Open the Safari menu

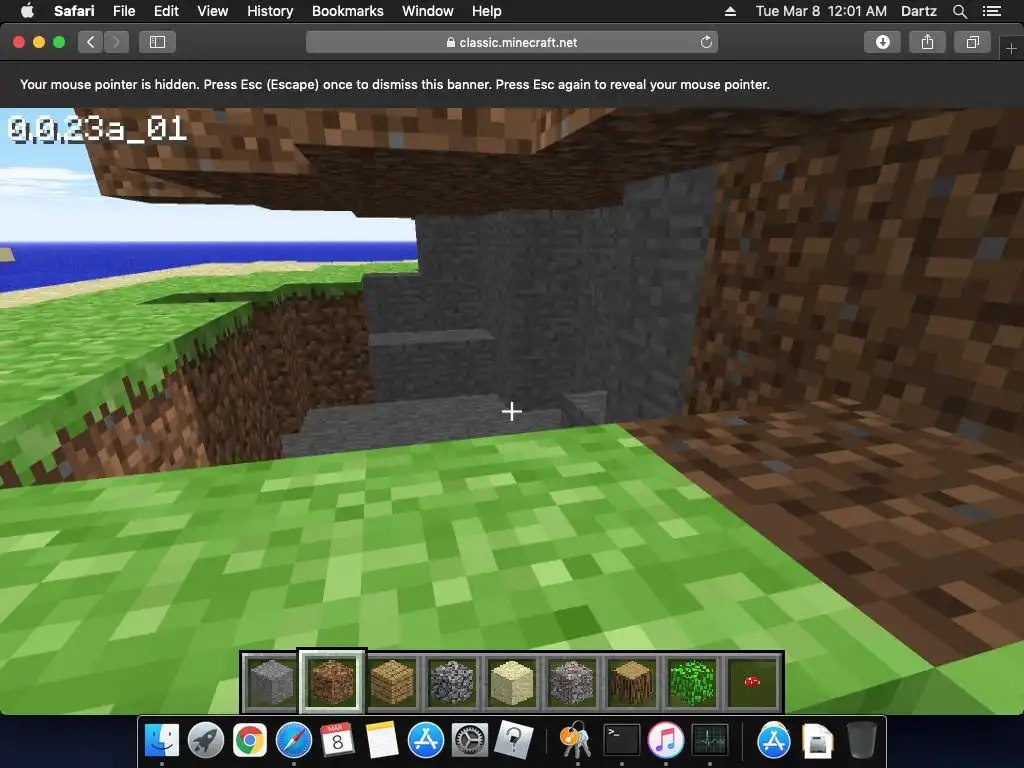point(74,11)
